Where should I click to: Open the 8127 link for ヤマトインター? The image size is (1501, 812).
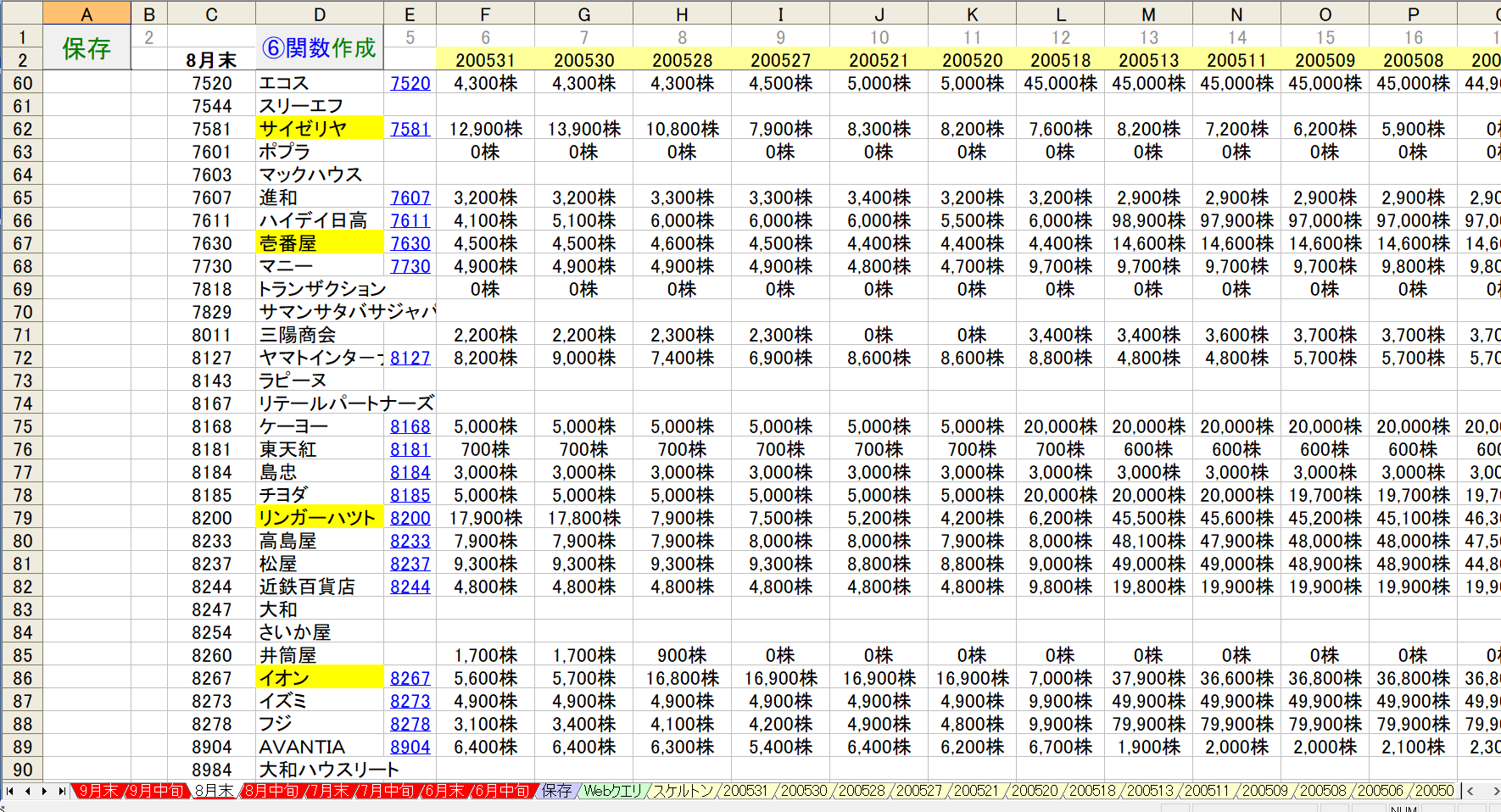click(410, 358)
